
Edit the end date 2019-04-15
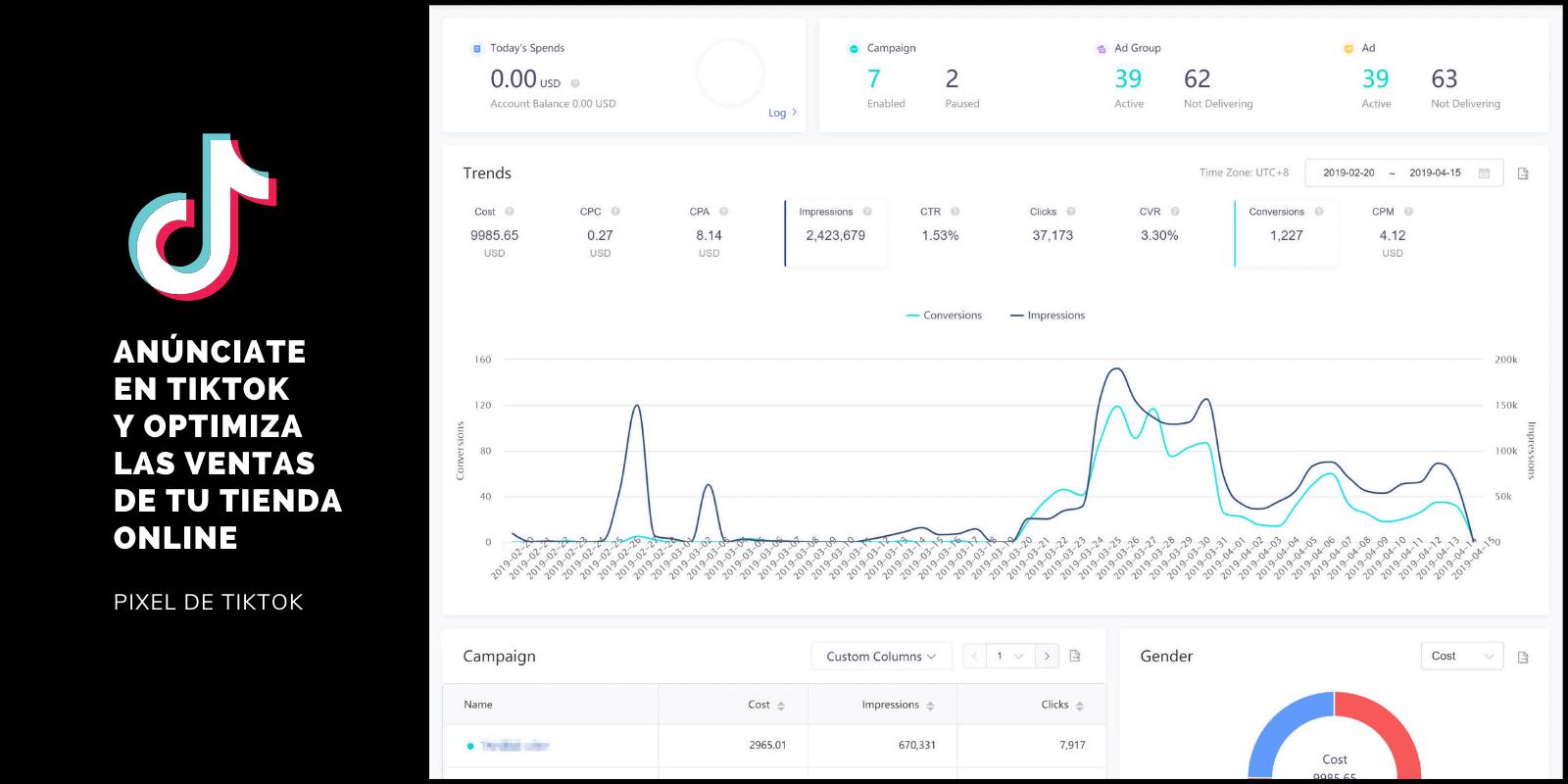tap(1435, 173)
